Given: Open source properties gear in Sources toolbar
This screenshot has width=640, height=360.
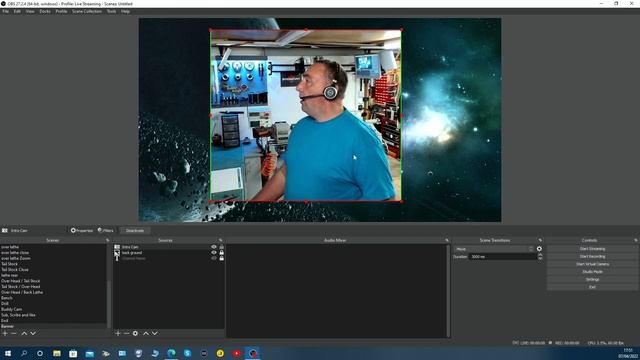Looking at the screenshot, I should point(136,333).
